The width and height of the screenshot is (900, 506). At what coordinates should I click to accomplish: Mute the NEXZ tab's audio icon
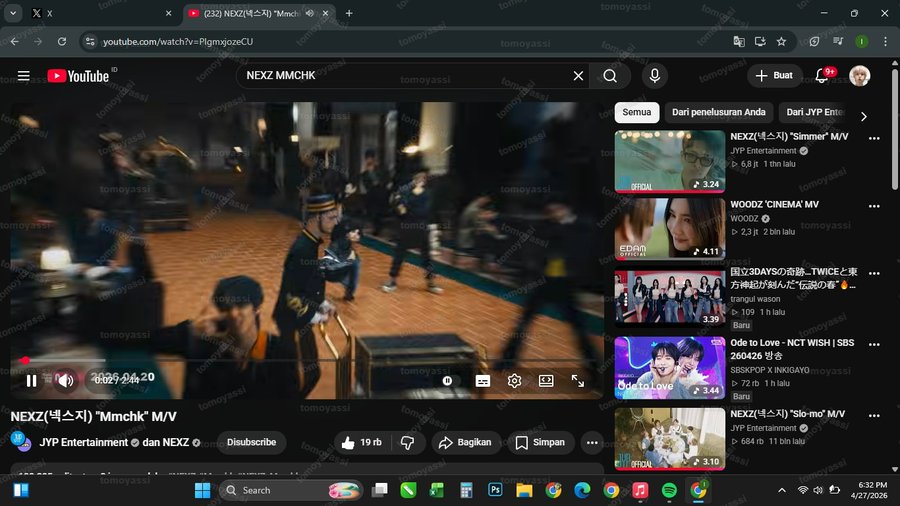point(310,13)
